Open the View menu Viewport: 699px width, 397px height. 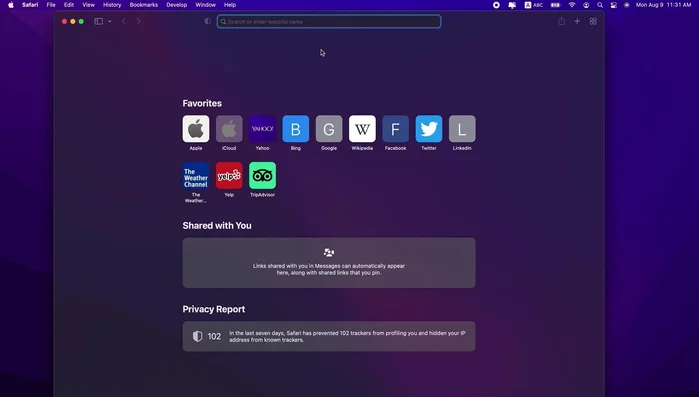[88, 5]
